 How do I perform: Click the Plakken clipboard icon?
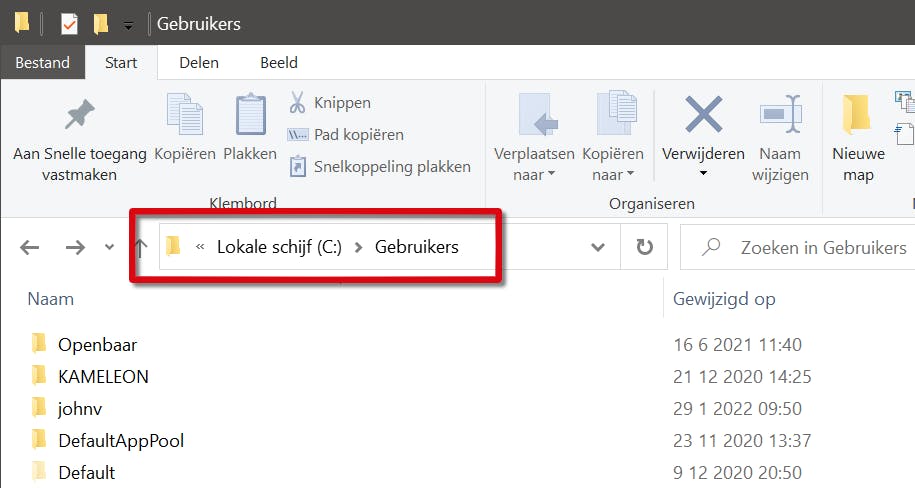(x=250, y=116)
